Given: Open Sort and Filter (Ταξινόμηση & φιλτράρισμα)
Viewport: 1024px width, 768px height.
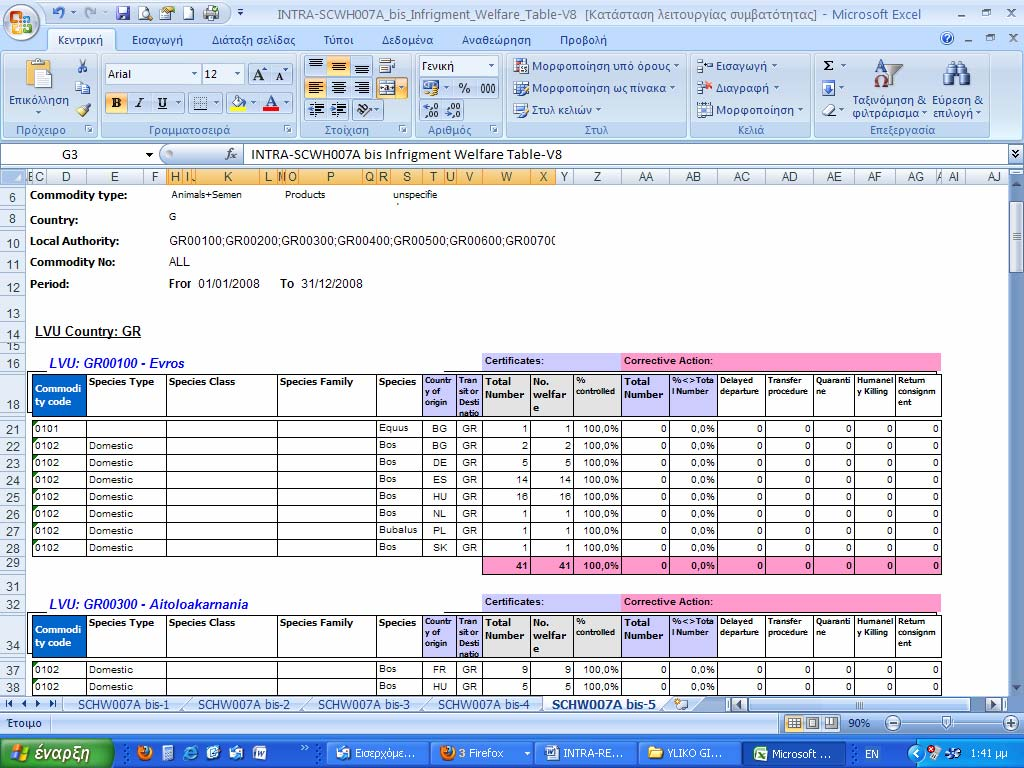Looking at the screenshot, I should 889,88.
